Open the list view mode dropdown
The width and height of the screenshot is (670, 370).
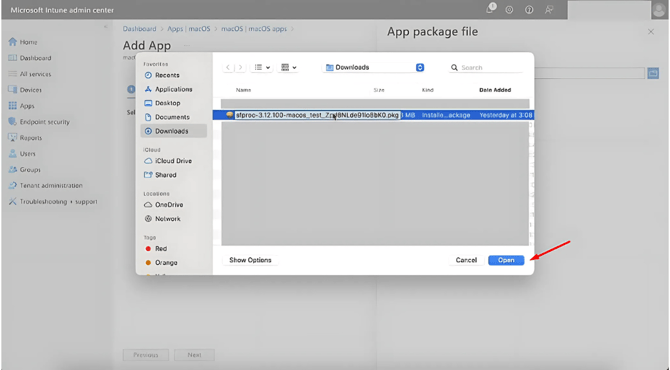tap(262, 68)
